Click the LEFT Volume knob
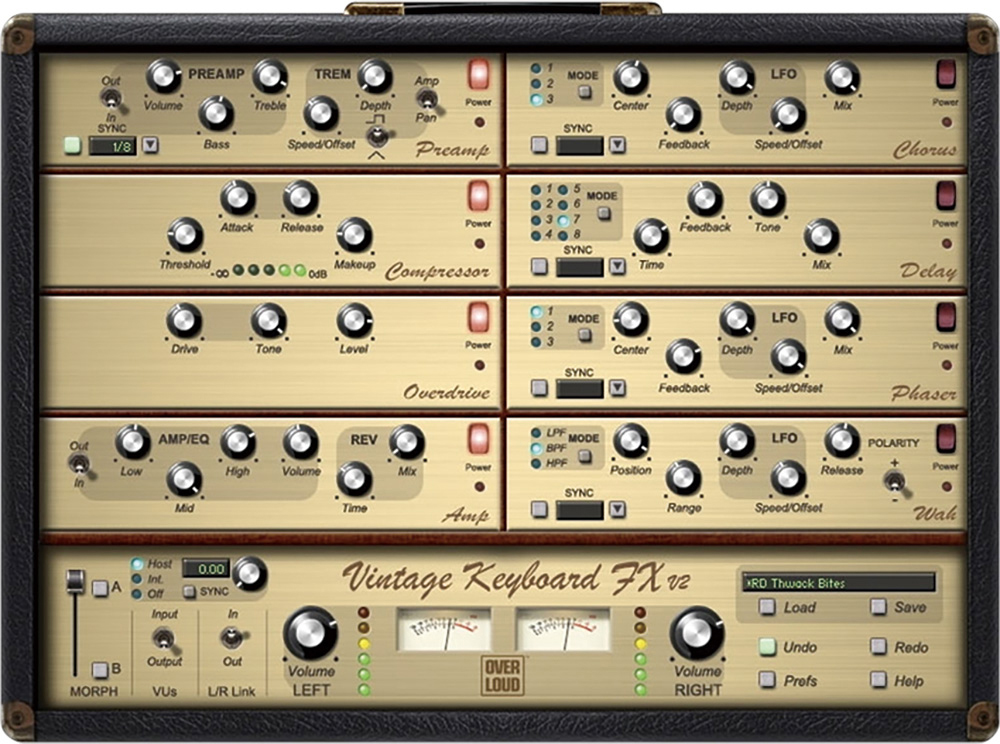 coord(311,634)
